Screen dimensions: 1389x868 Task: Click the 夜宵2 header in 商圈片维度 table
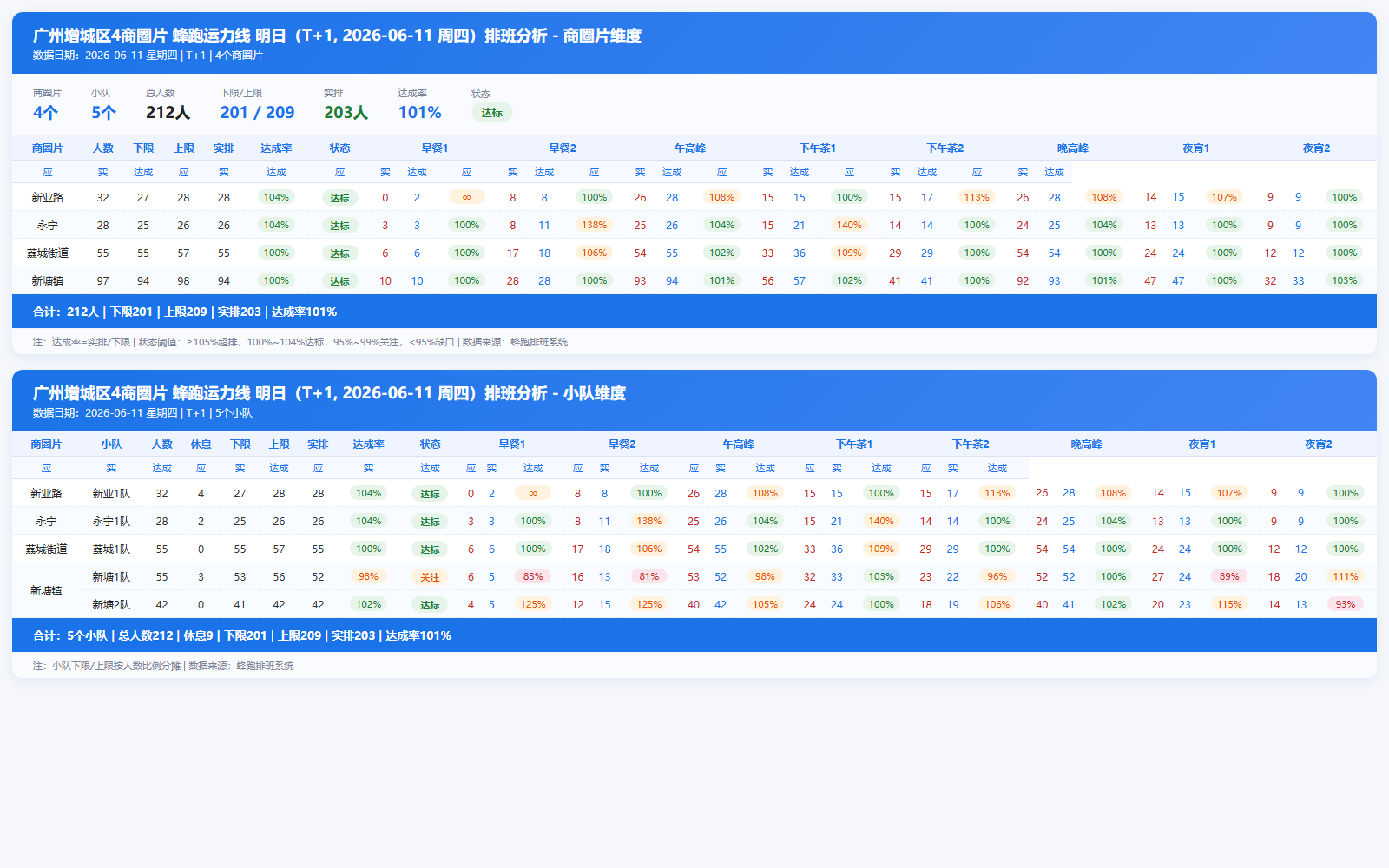tap(1316, 148)
